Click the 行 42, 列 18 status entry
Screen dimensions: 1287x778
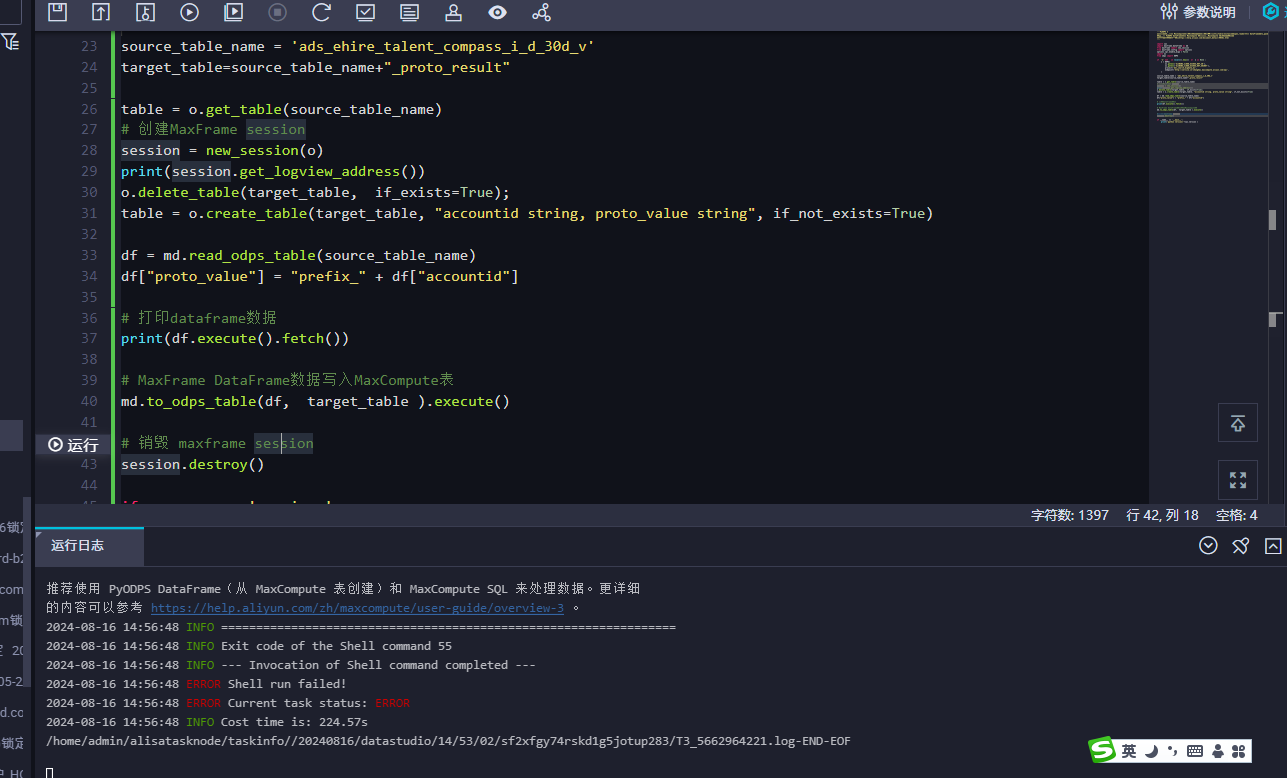click(1162, 516)
